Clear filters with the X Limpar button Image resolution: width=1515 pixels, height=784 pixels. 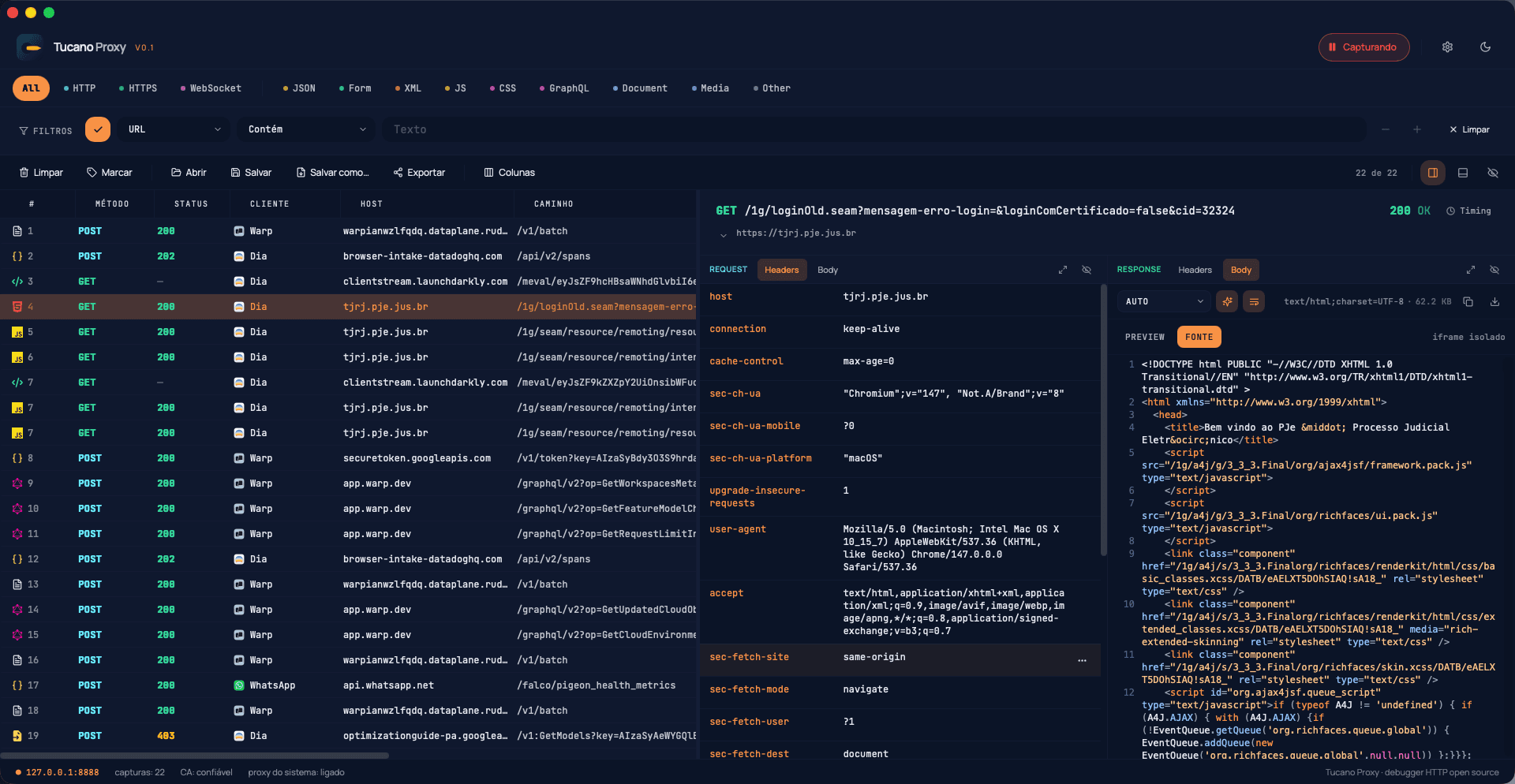click(x=1469, y=129)
